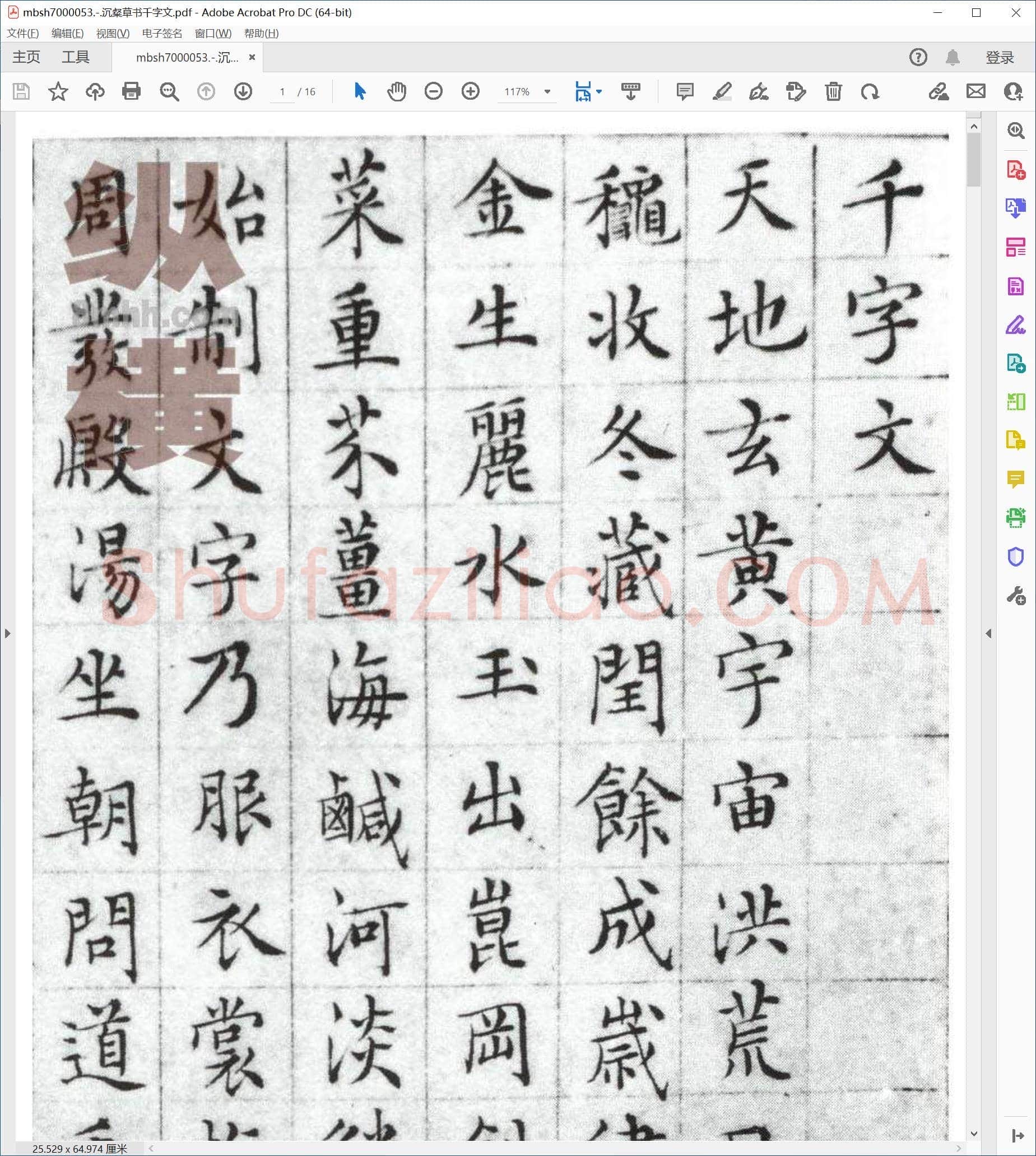This screenshot has height=1156, width=1036.
Task: Open the help question mark
Action: click(918, 58)
